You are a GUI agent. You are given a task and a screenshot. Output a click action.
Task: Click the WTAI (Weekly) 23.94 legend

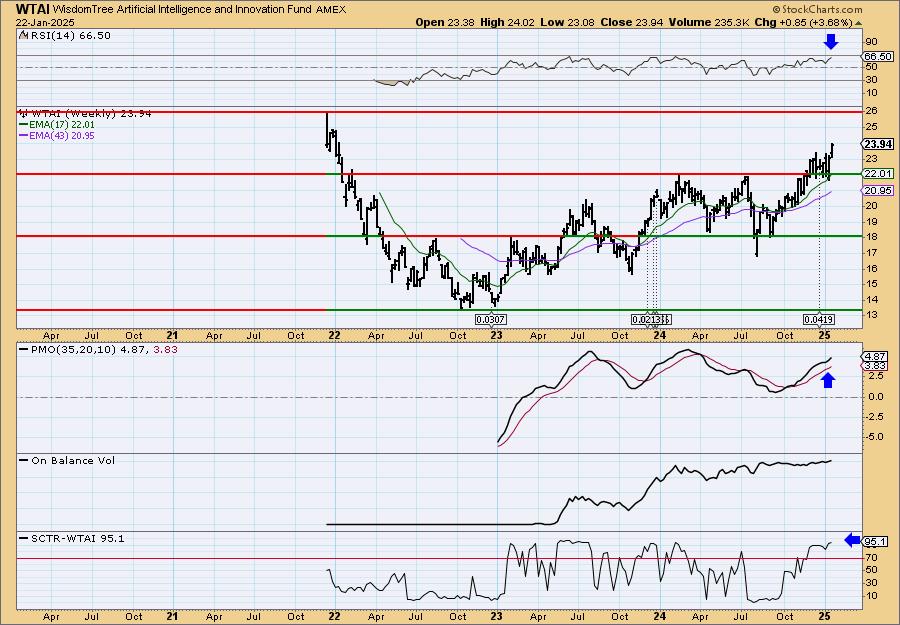[91, 114]
